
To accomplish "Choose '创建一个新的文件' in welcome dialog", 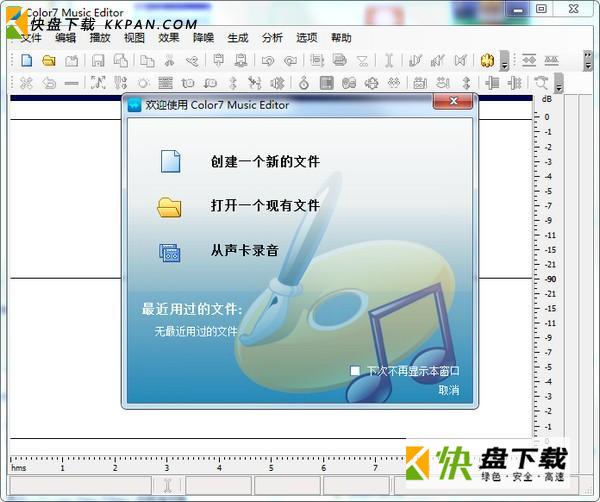I will pos(265,161).
